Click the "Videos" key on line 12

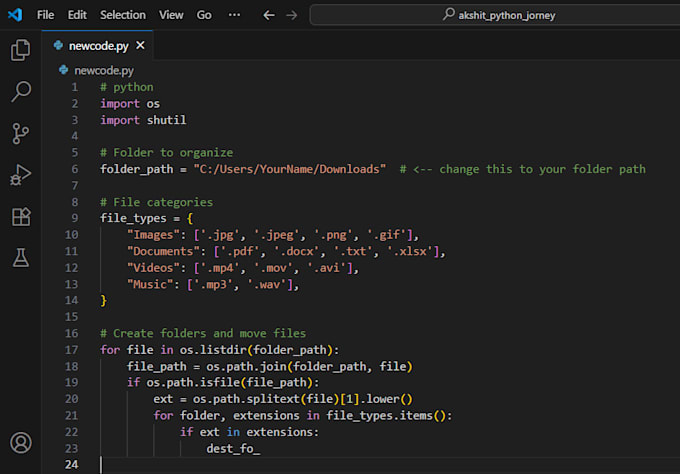pyautogui.click(x=153, y=268)
